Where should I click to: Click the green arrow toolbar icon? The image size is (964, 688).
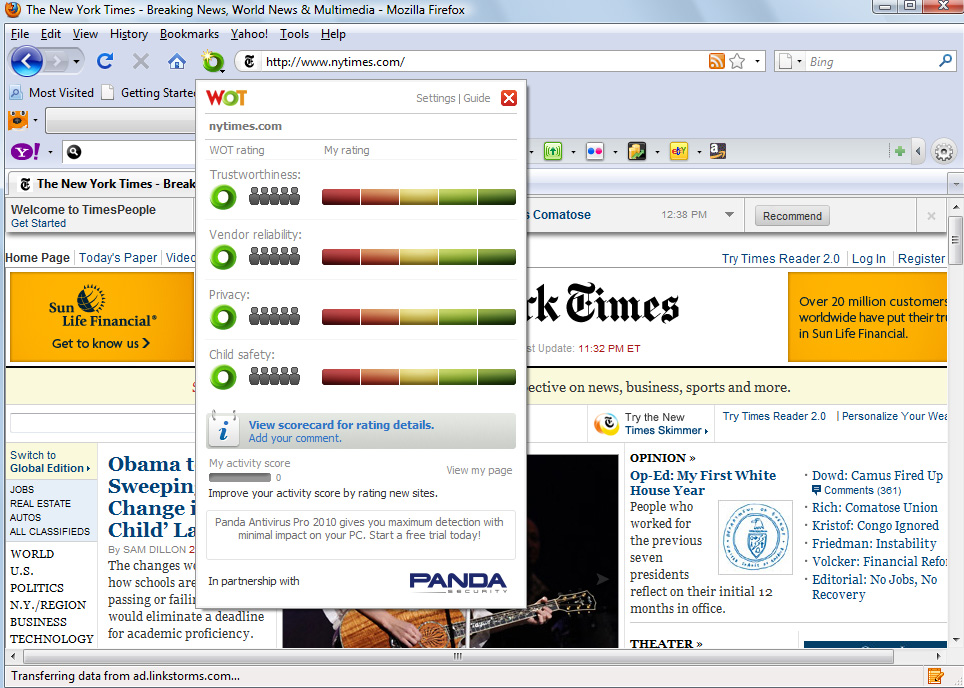pos(553,151)
